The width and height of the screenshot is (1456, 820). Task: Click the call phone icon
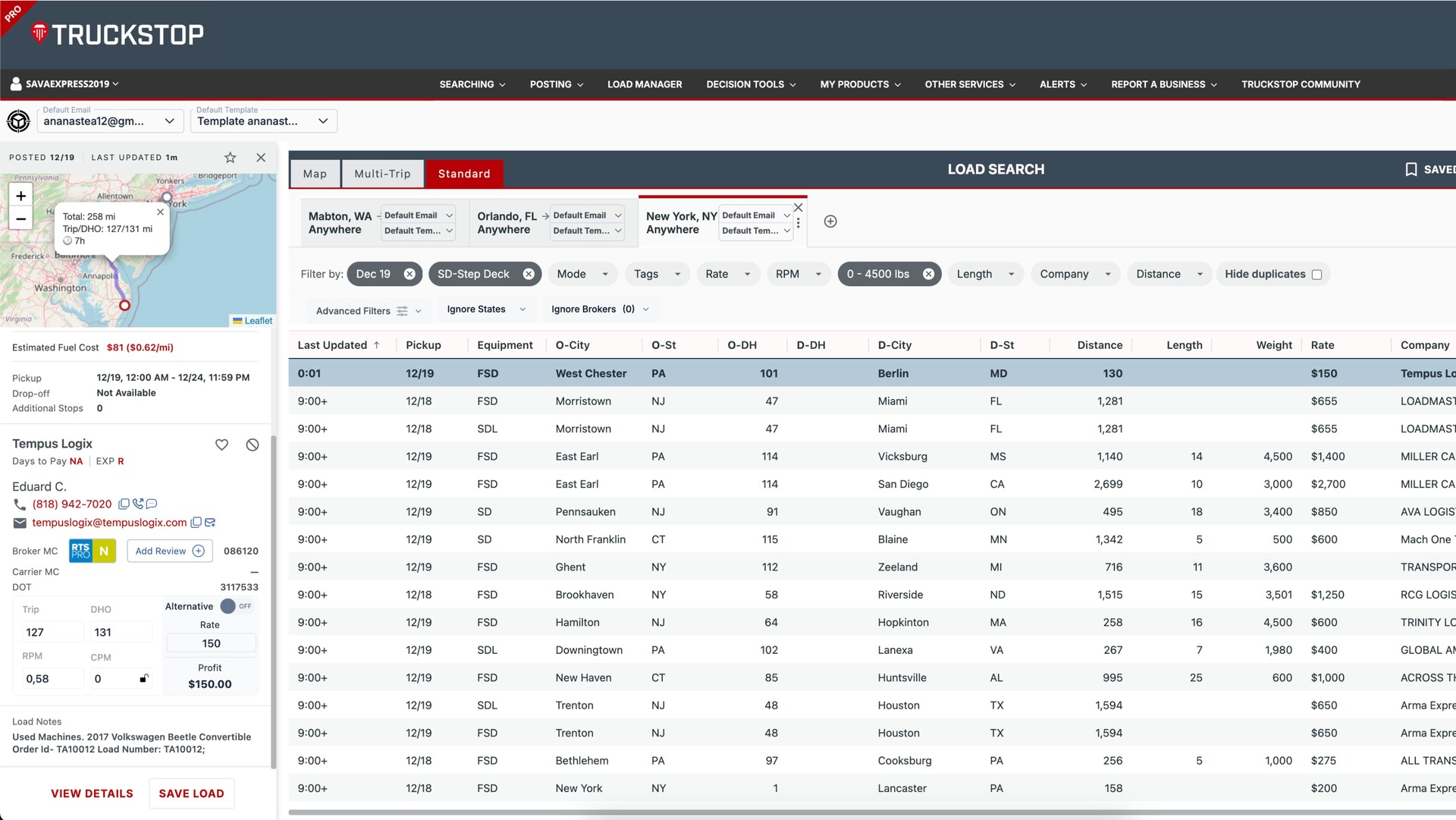138,504
